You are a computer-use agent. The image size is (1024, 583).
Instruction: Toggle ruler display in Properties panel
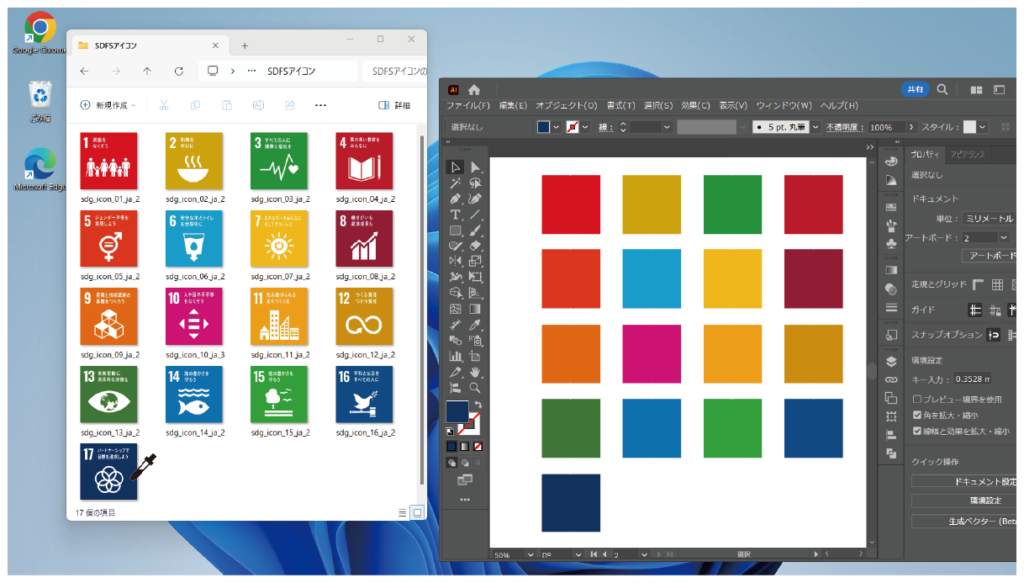[978, 284]
